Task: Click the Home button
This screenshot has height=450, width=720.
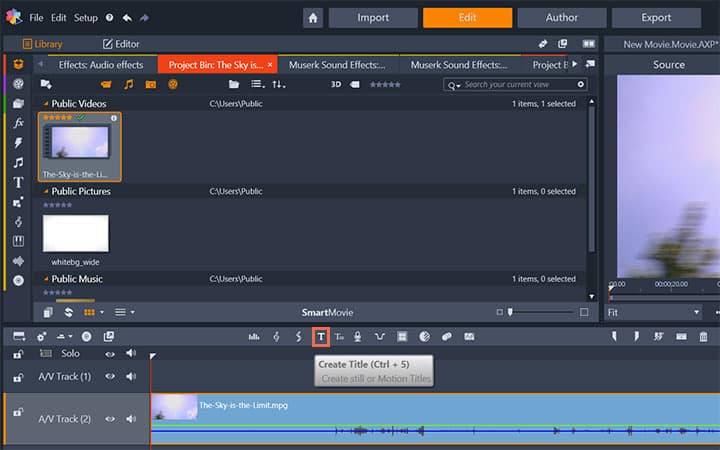Action: point(313,18)
